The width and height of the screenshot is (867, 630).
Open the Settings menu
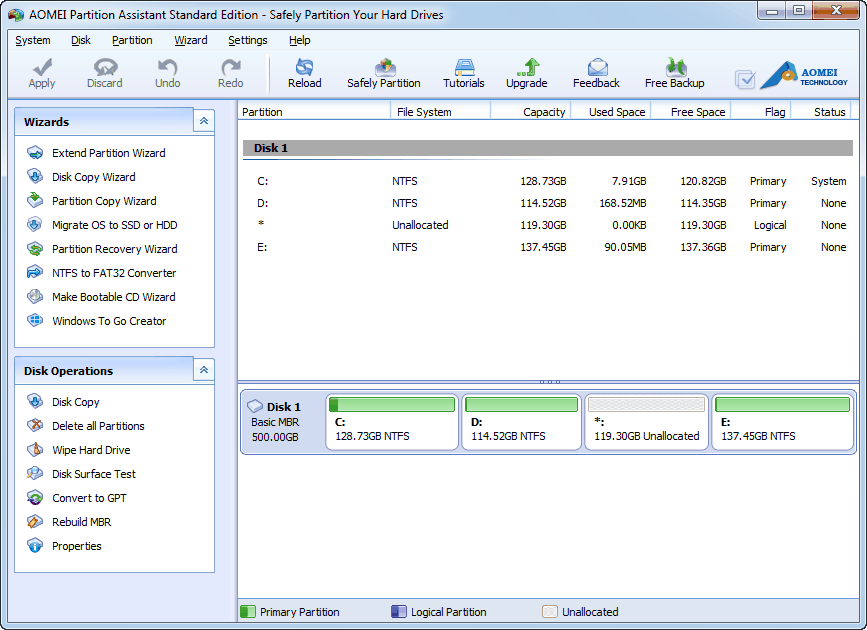pyautogui.click(x=248, y=40)
